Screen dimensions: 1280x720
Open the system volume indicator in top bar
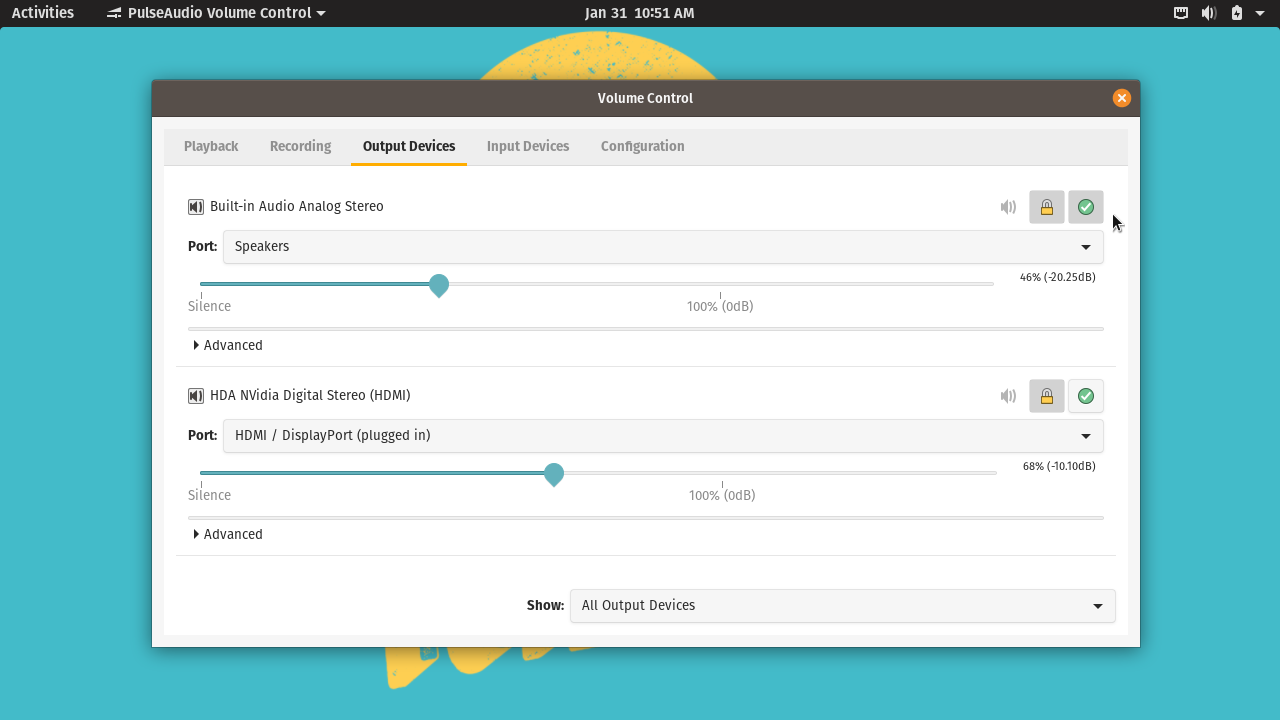1208,13
